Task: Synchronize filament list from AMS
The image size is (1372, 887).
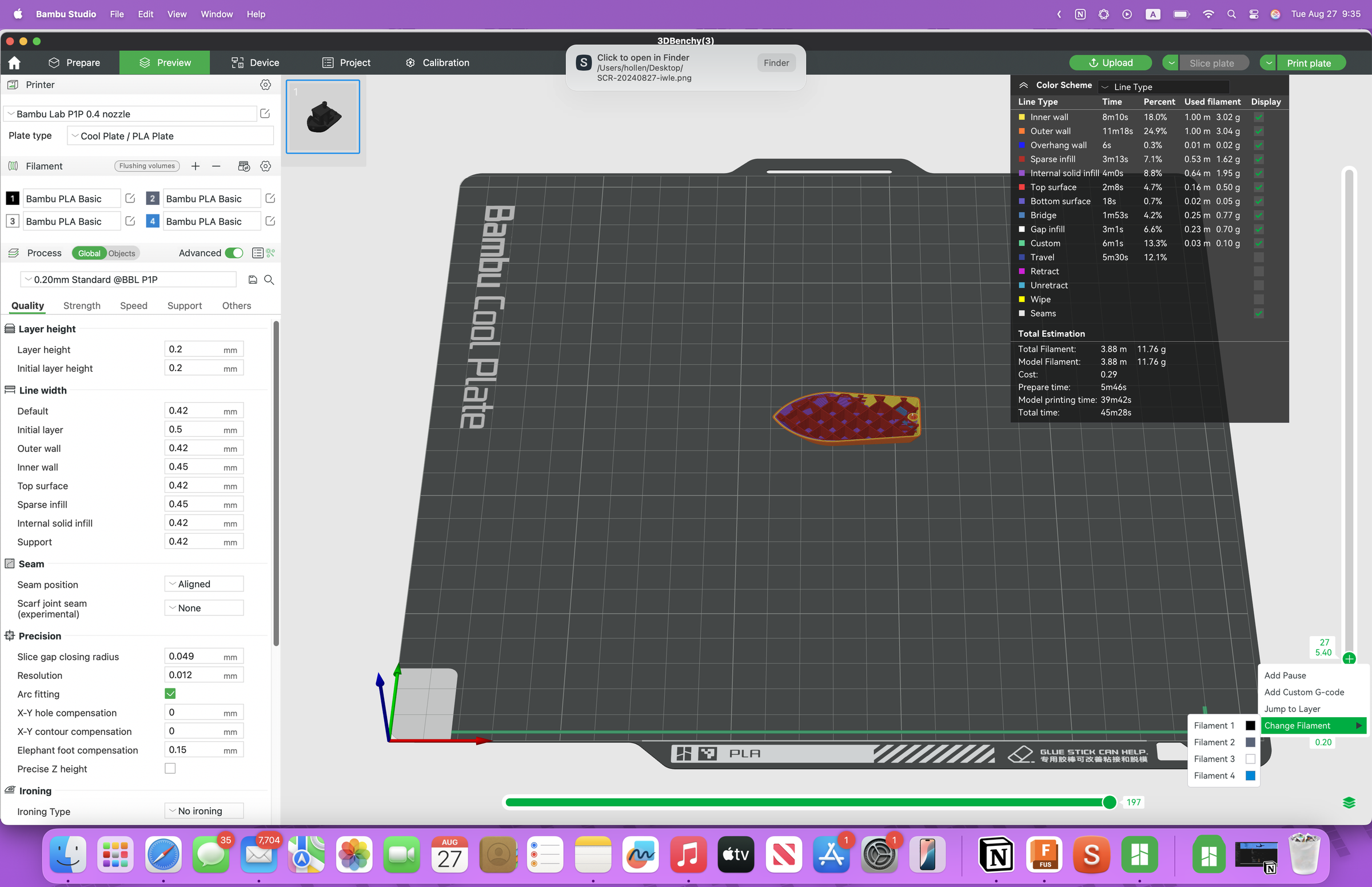Action: coord(244,166)
